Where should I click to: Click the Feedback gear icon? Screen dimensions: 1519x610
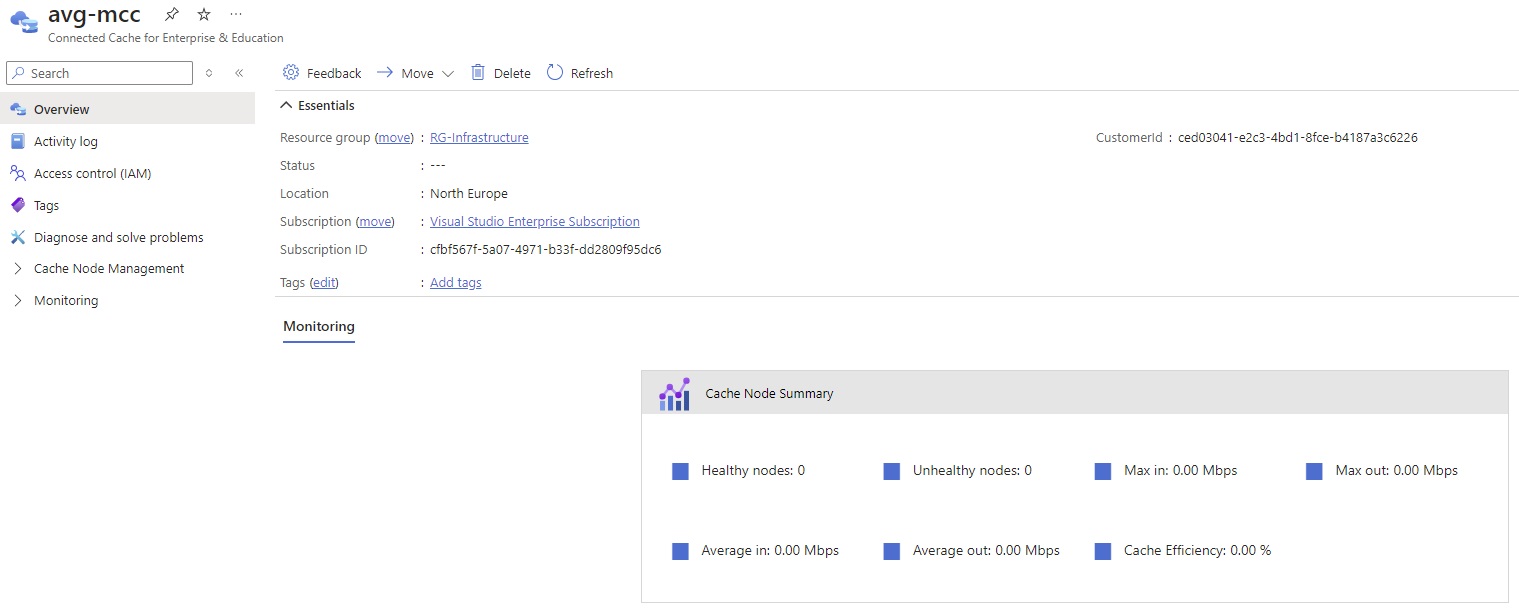[x=291, y=72]
